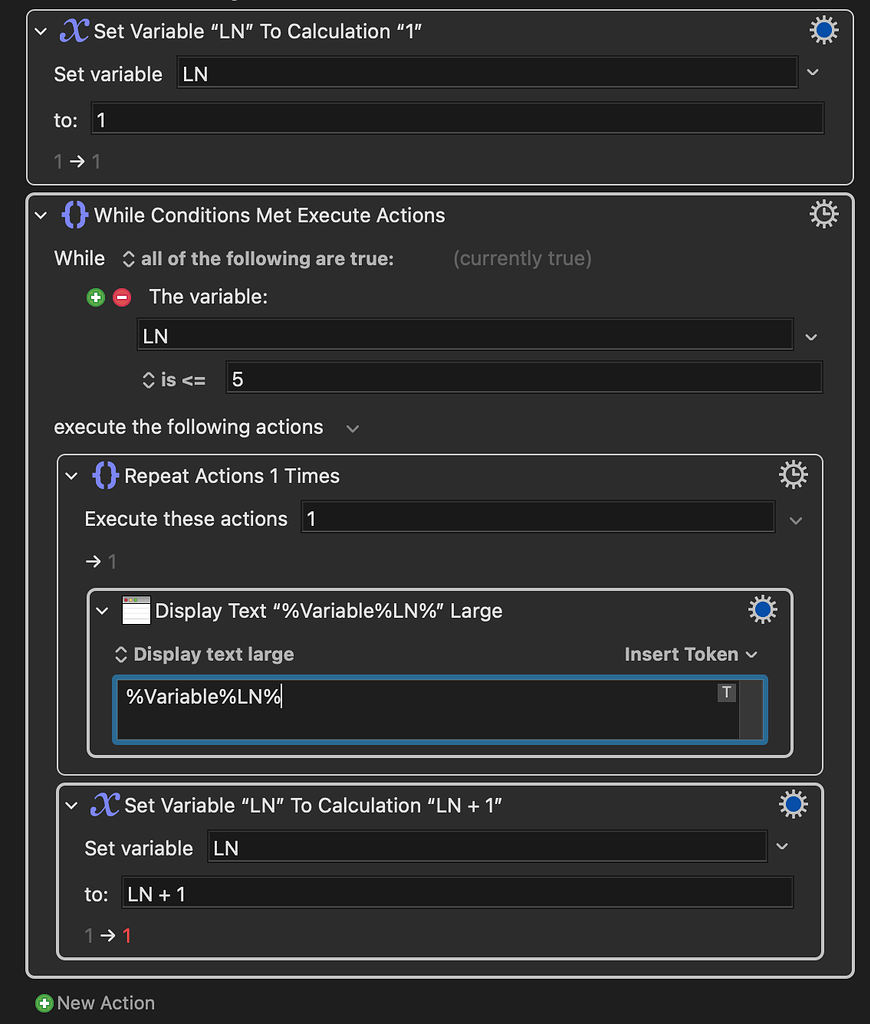Click the "LN + 1" calculation field
The width and height of the screenshot is (870, 1024).
457,893
